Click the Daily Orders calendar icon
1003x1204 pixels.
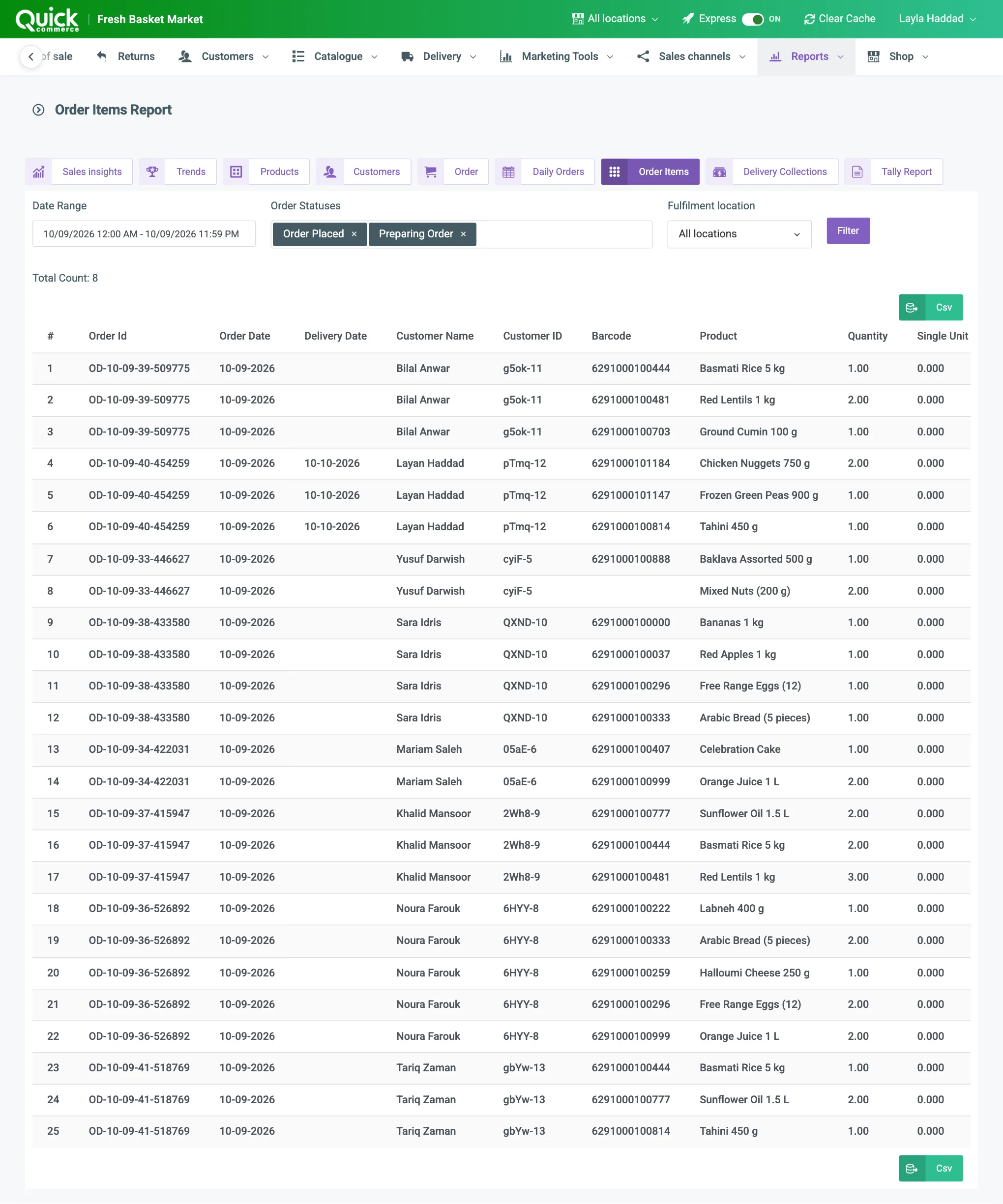(509, 172)
